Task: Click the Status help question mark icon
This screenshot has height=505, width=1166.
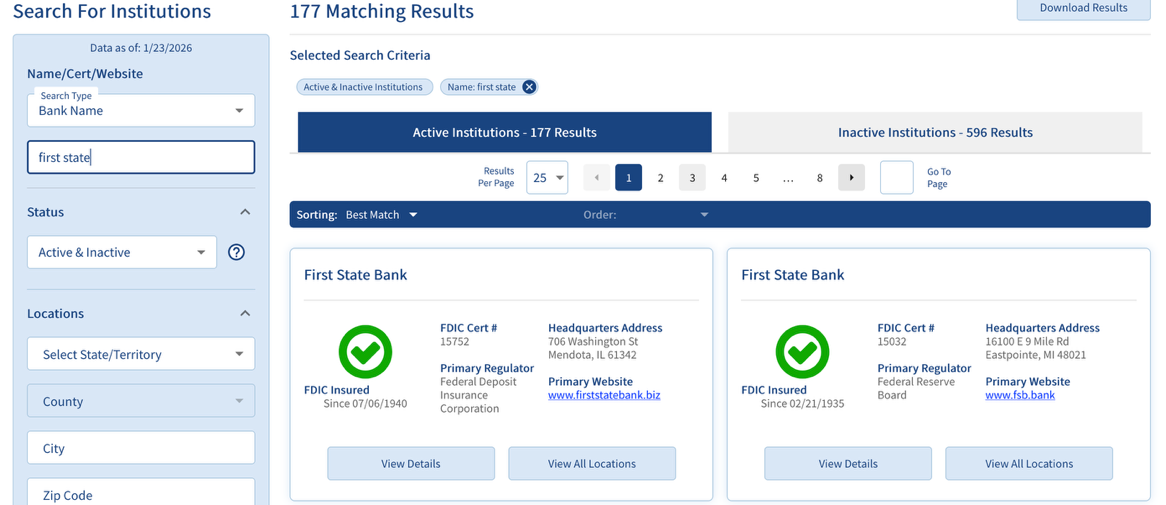Action: coord(236,252)
